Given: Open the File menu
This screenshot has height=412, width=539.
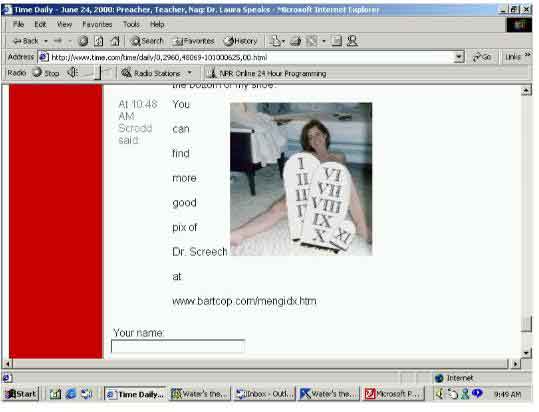Looking at the screenshot, I should pyautogui.click(x=18, y=24).
